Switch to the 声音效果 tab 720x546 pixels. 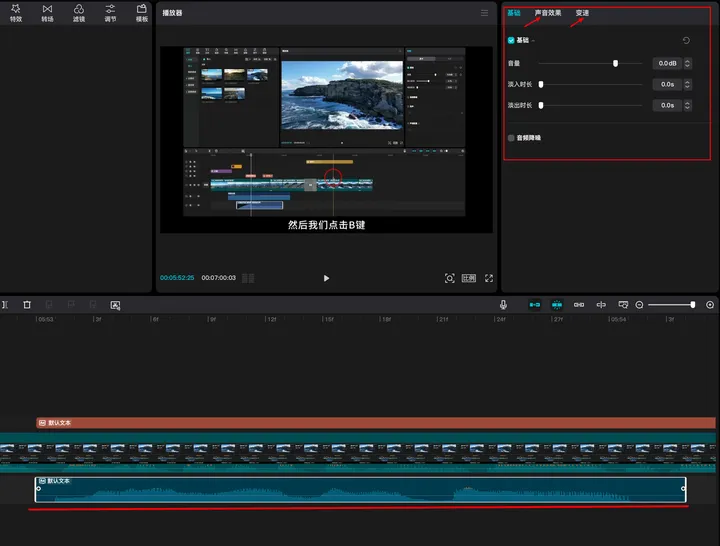tap(548, 13)
